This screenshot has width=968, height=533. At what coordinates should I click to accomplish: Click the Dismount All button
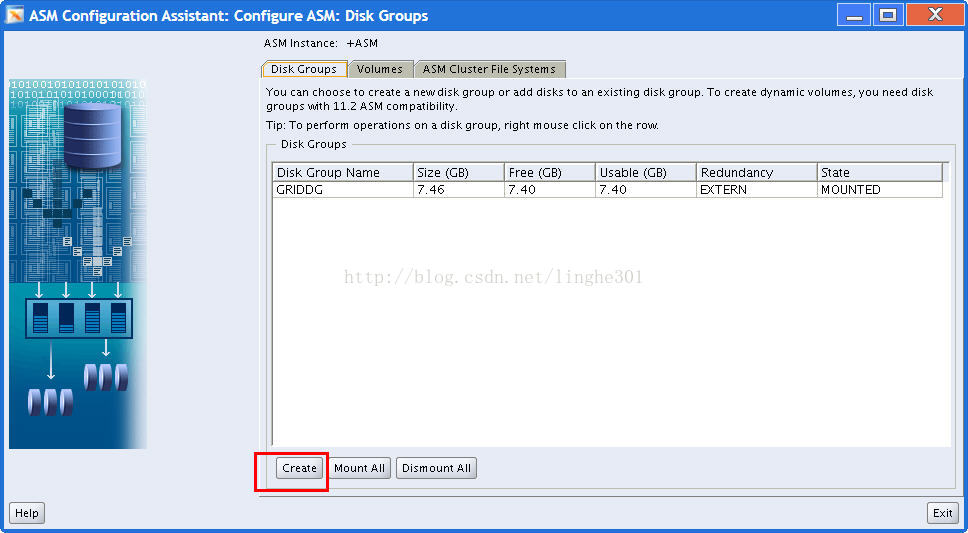click(x=436, y=468)
